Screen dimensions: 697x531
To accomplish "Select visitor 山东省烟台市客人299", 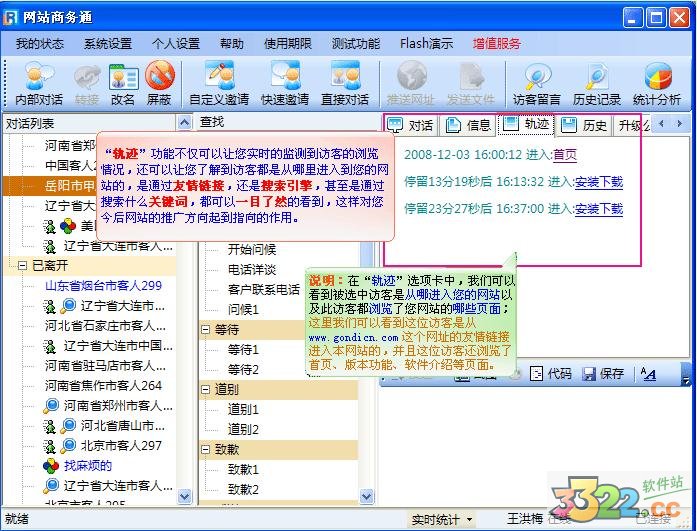I will [x=104, y=285].
